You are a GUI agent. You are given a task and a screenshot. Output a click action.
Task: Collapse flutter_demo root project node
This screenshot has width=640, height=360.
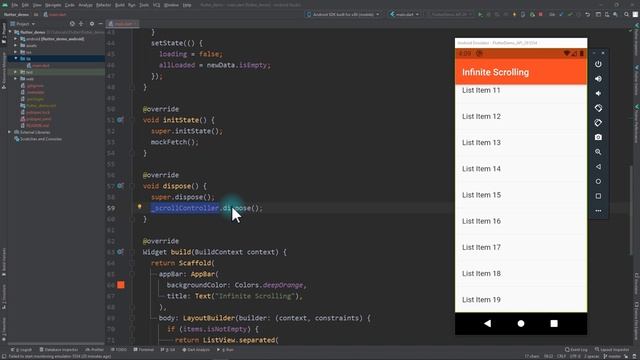coord(11,32)
